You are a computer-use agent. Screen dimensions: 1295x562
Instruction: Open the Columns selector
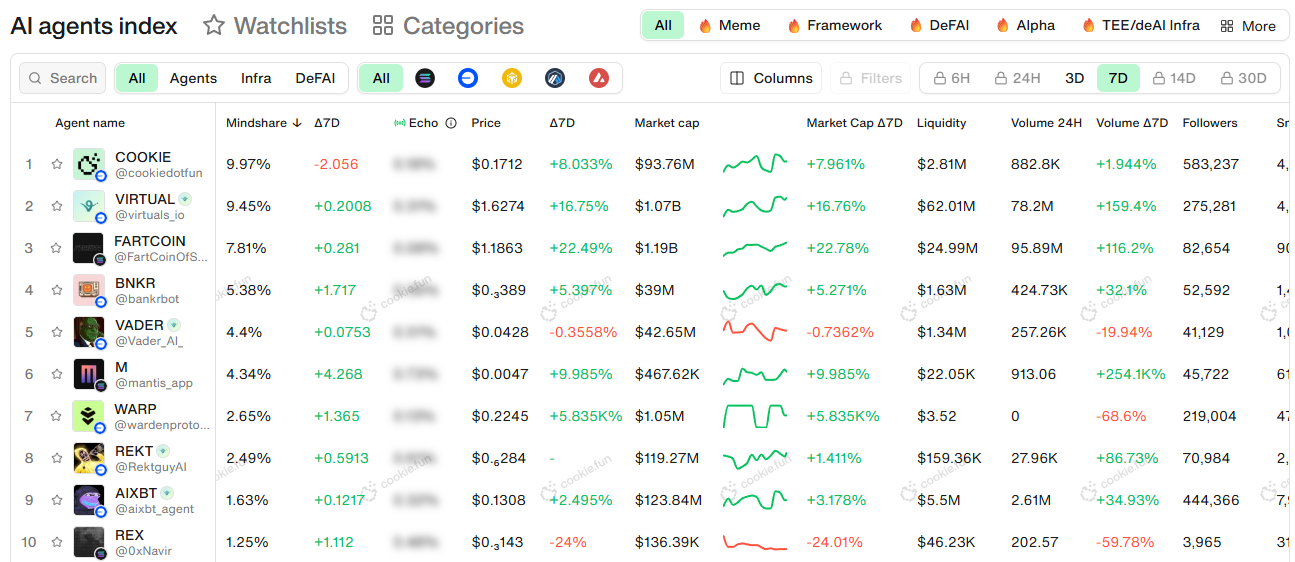[x=771, y=78]
